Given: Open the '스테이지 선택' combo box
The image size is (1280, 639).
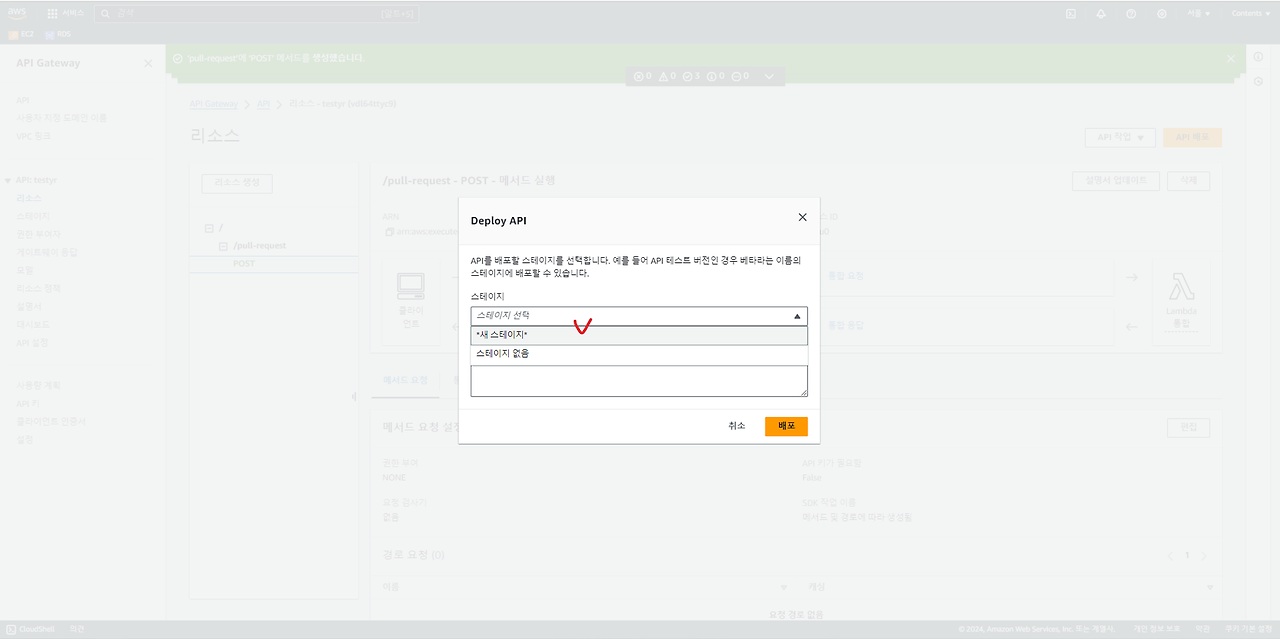Looking at the screenshot, I should click(x=639, y=316).
